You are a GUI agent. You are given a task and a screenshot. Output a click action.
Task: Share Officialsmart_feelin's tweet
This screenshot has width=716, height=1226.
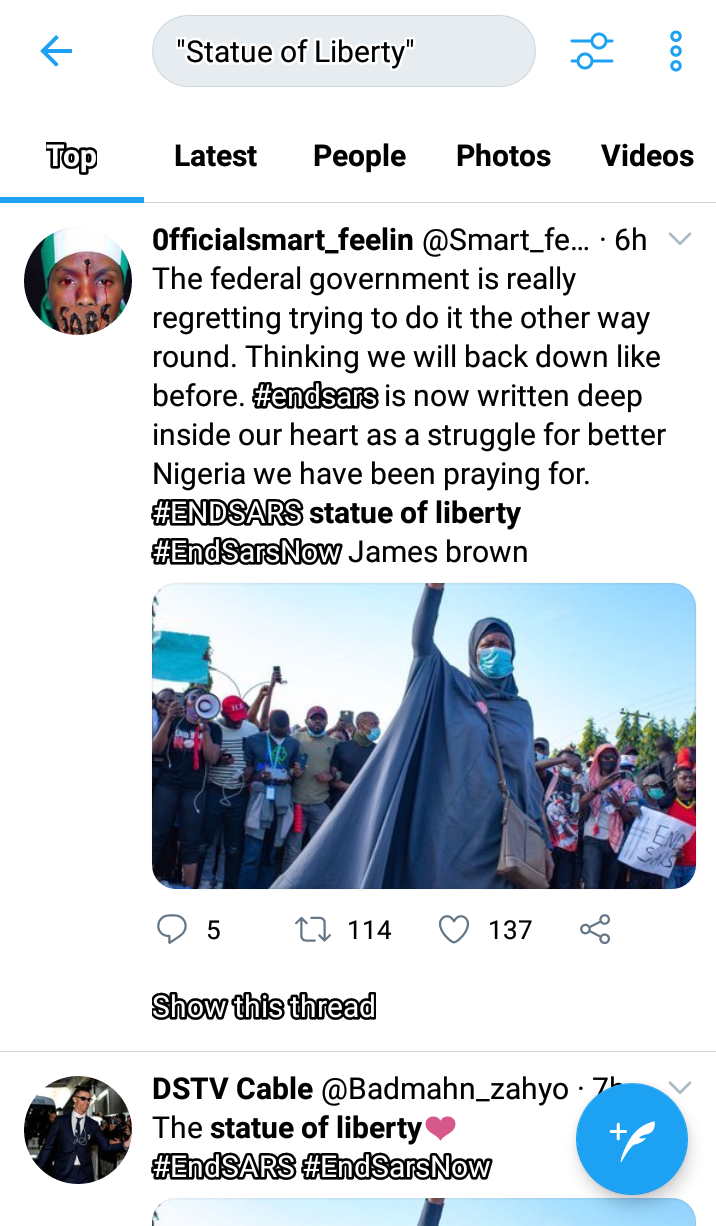(x=595, y=930)
